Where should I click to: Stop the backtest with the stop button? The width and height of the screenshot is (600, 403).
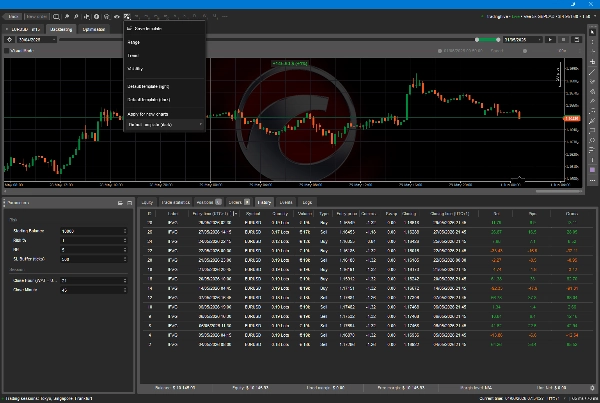click(x=563, y=39)
